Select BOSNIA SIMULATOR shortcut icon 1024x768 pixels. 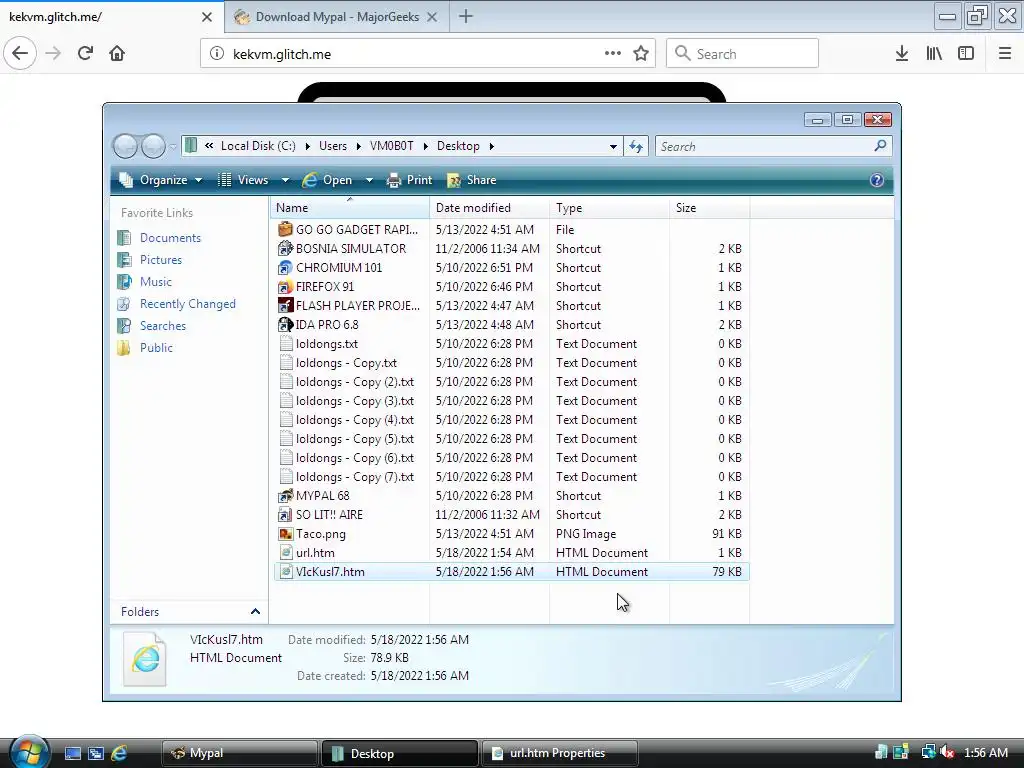pos(285,248)
